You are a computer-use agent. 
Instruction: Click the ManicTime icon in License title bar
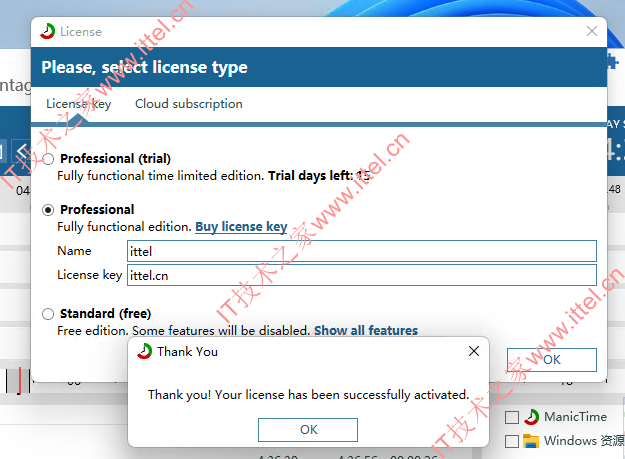tap(47, 31)
